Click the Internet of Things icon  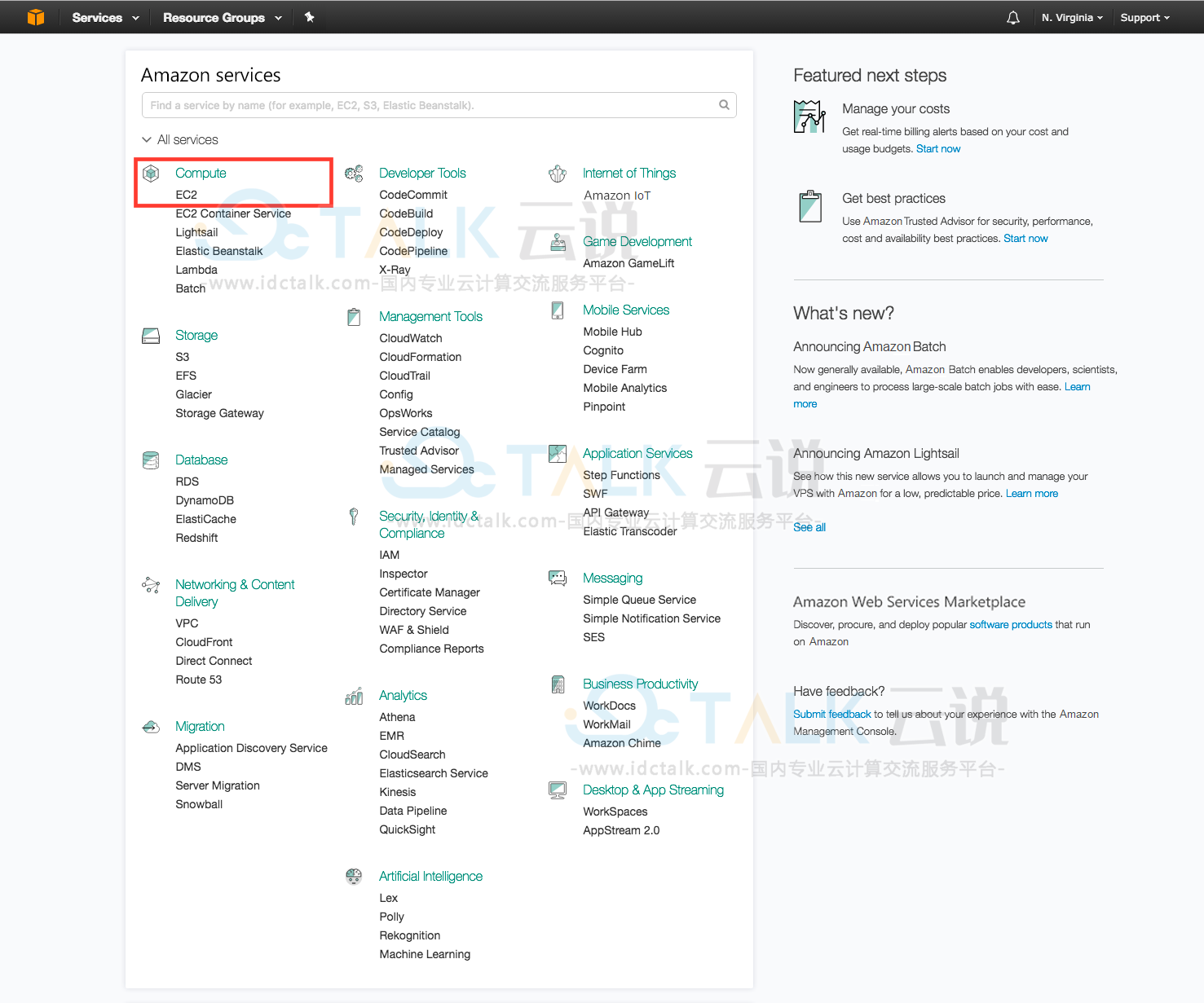point(558,174)
